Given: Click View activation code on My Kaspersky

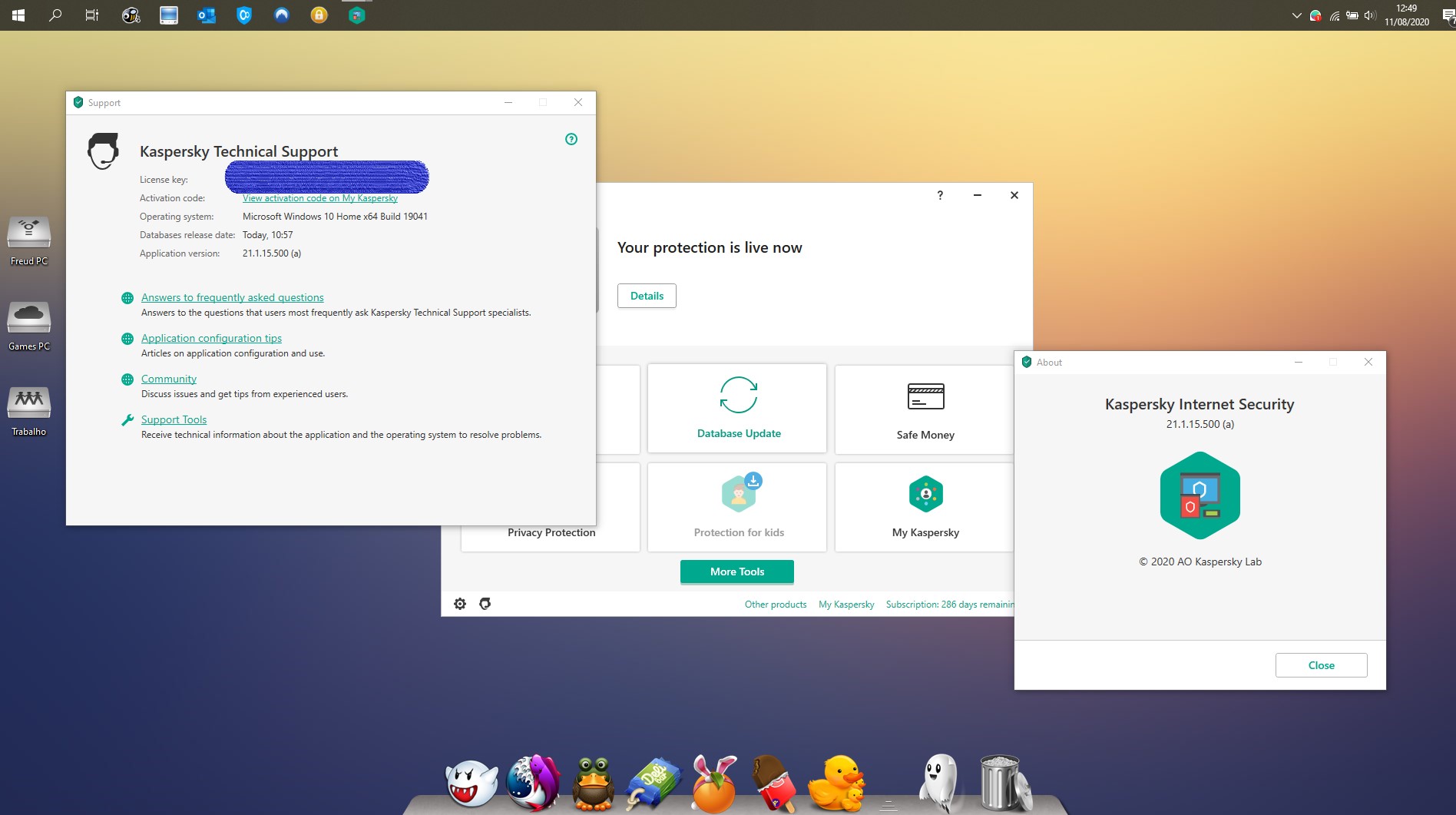Looking at the screenshot, I should [x=320, y=198].
